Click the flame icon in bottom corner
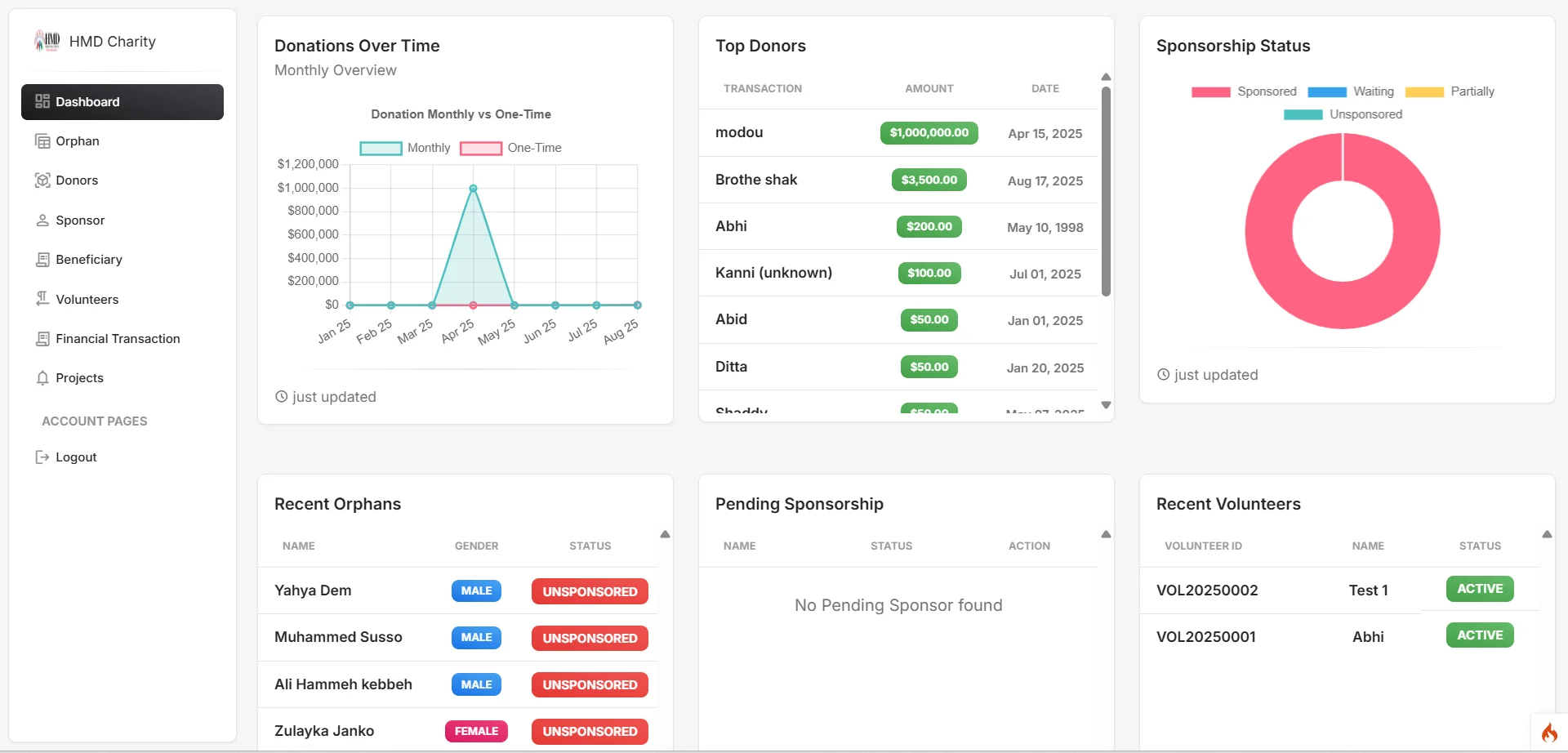1568x753 pixels. tap(1548, 732)
